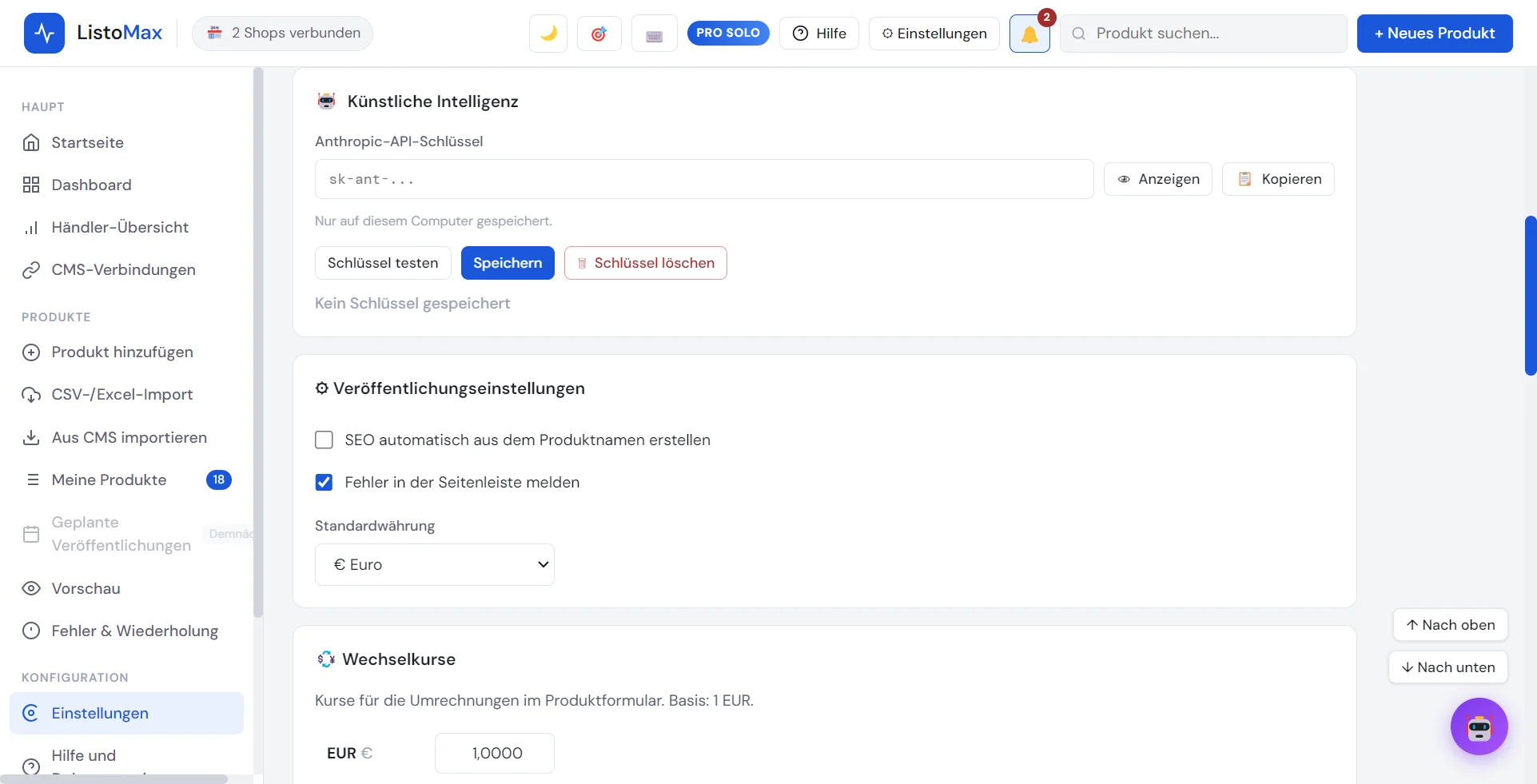Screen dimensions: 1537x784
Task: Click the sidebar horizontal scrollbar
Action: 114,778
